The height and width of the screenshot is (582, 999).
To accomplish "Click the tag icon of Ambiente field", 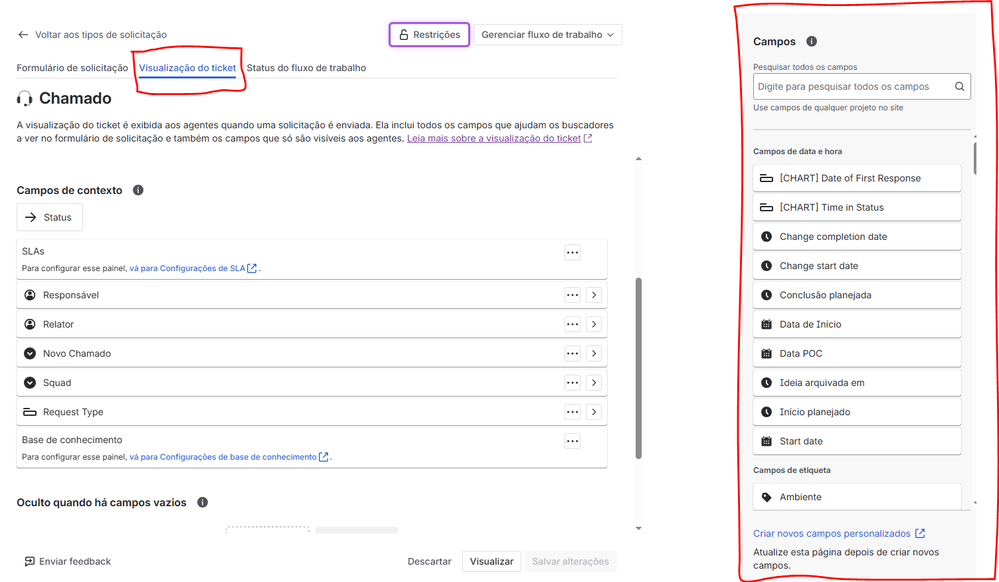I will 766,497.
